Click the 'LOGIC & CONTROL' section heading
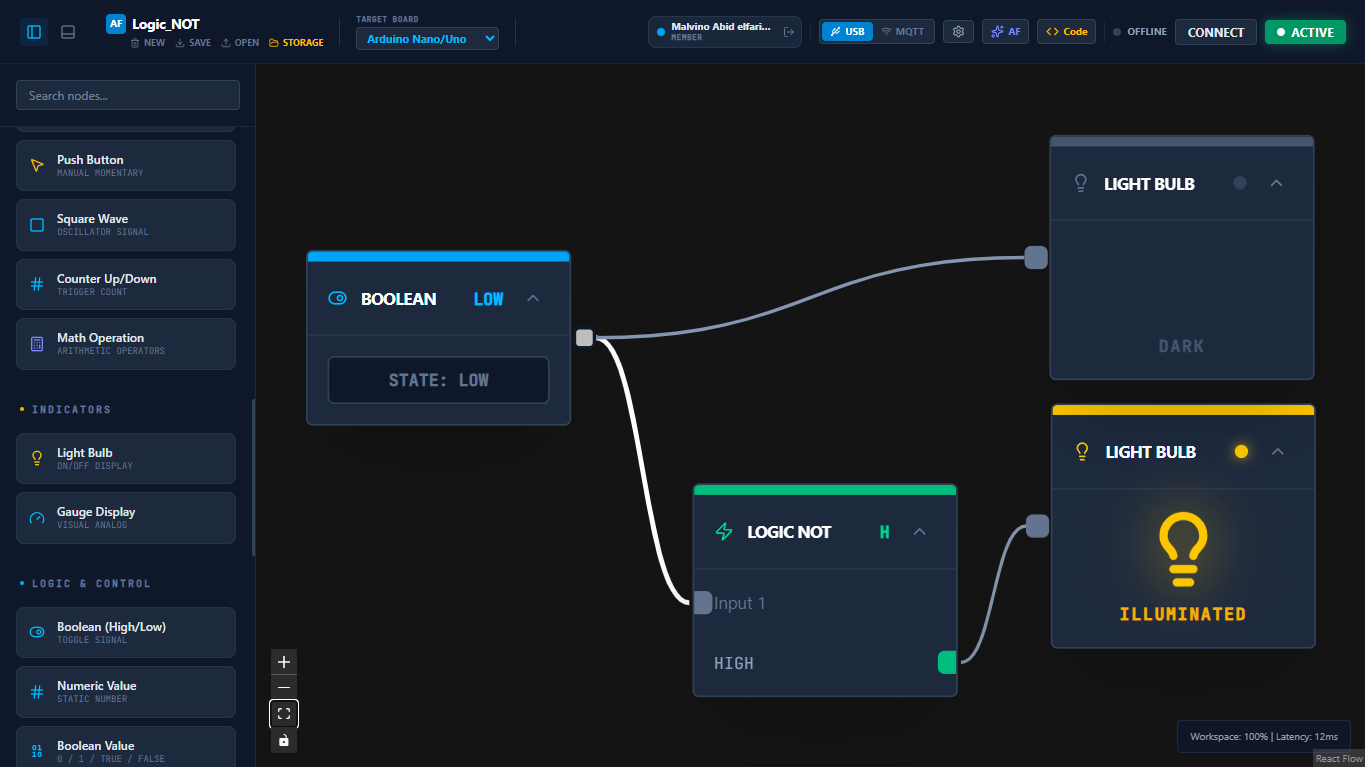Screen dimensions: 1365x767 click(91, 583)
